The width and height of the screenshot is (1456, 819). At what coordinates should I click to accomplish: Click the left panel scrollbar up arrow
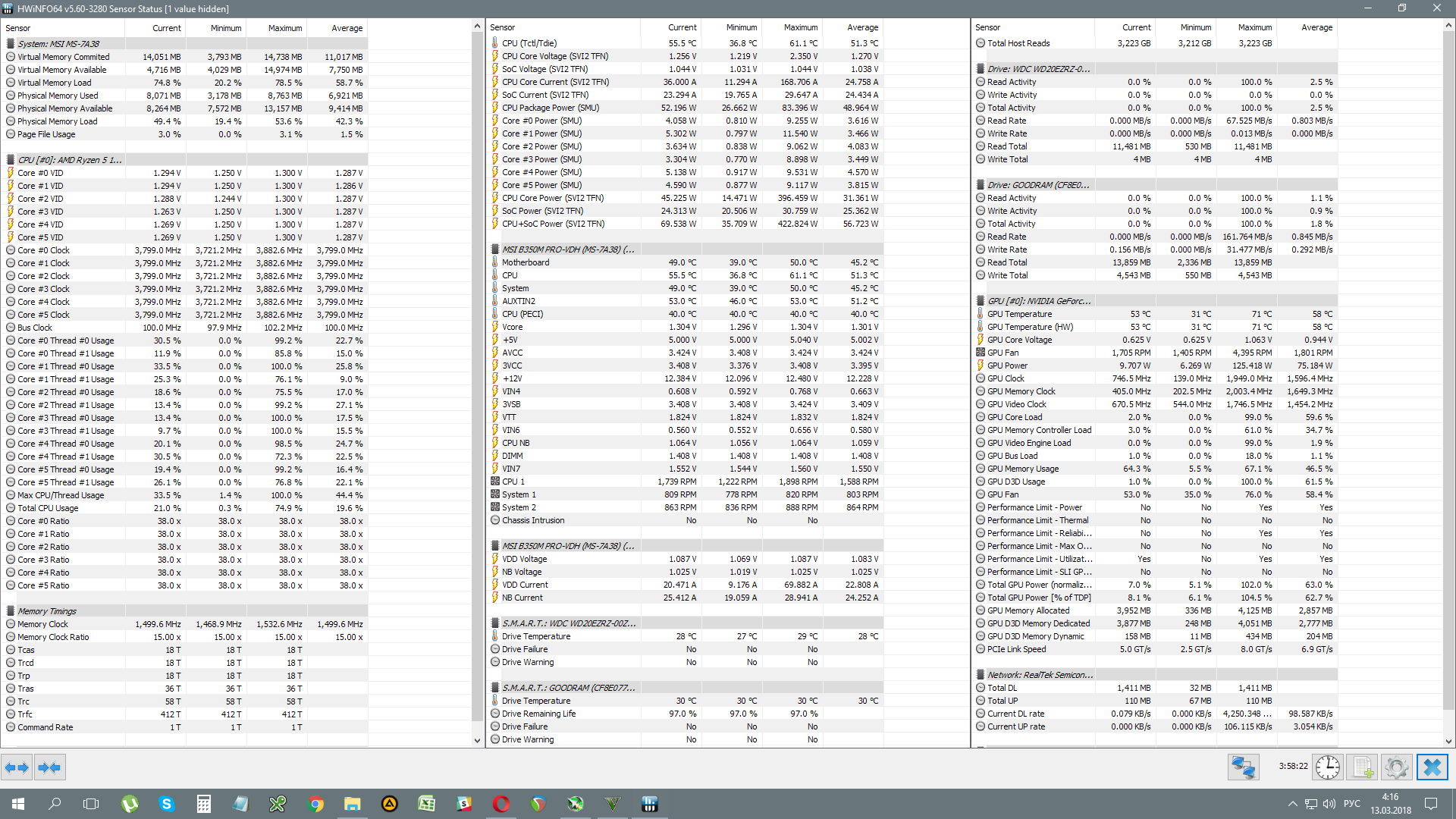(x=477, y=27)
